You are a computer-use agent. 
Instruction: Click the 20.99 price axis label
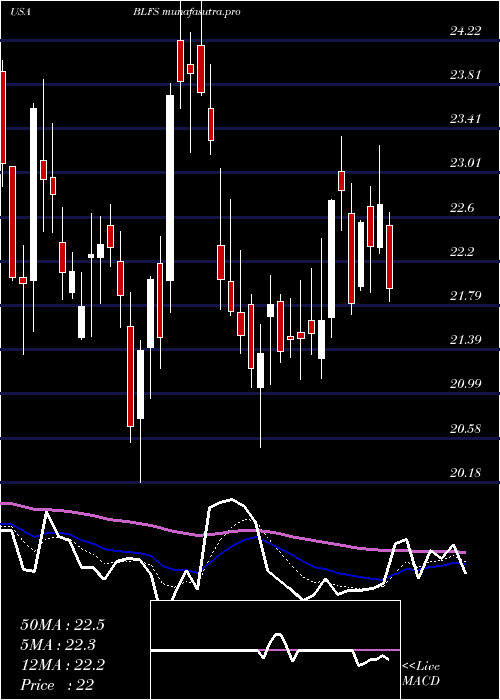coord(466,383)
